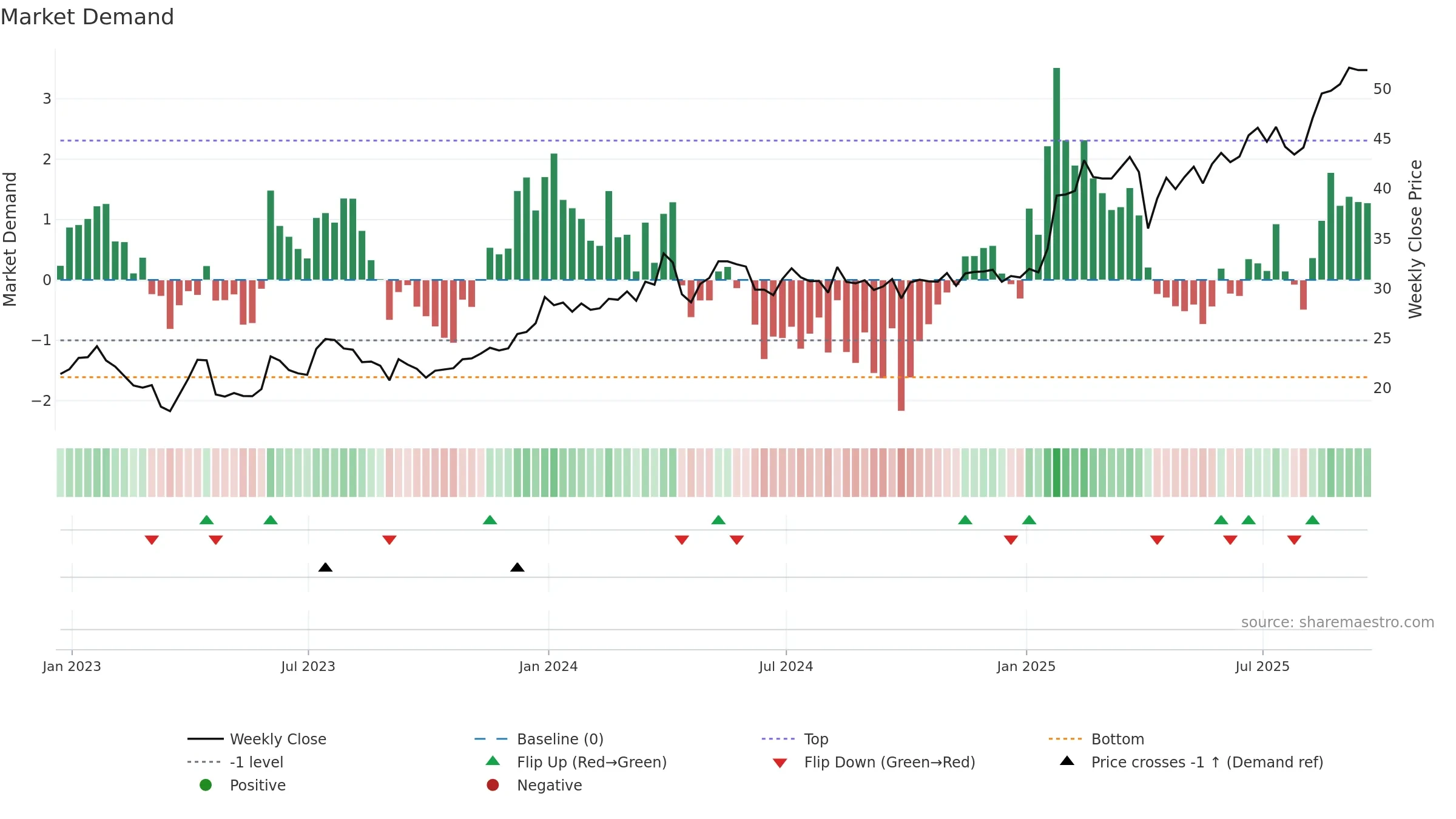Select the black price-cross marker just after Jul 2023
This screenshot has height=819, width=1456.
tap(325, 567)
